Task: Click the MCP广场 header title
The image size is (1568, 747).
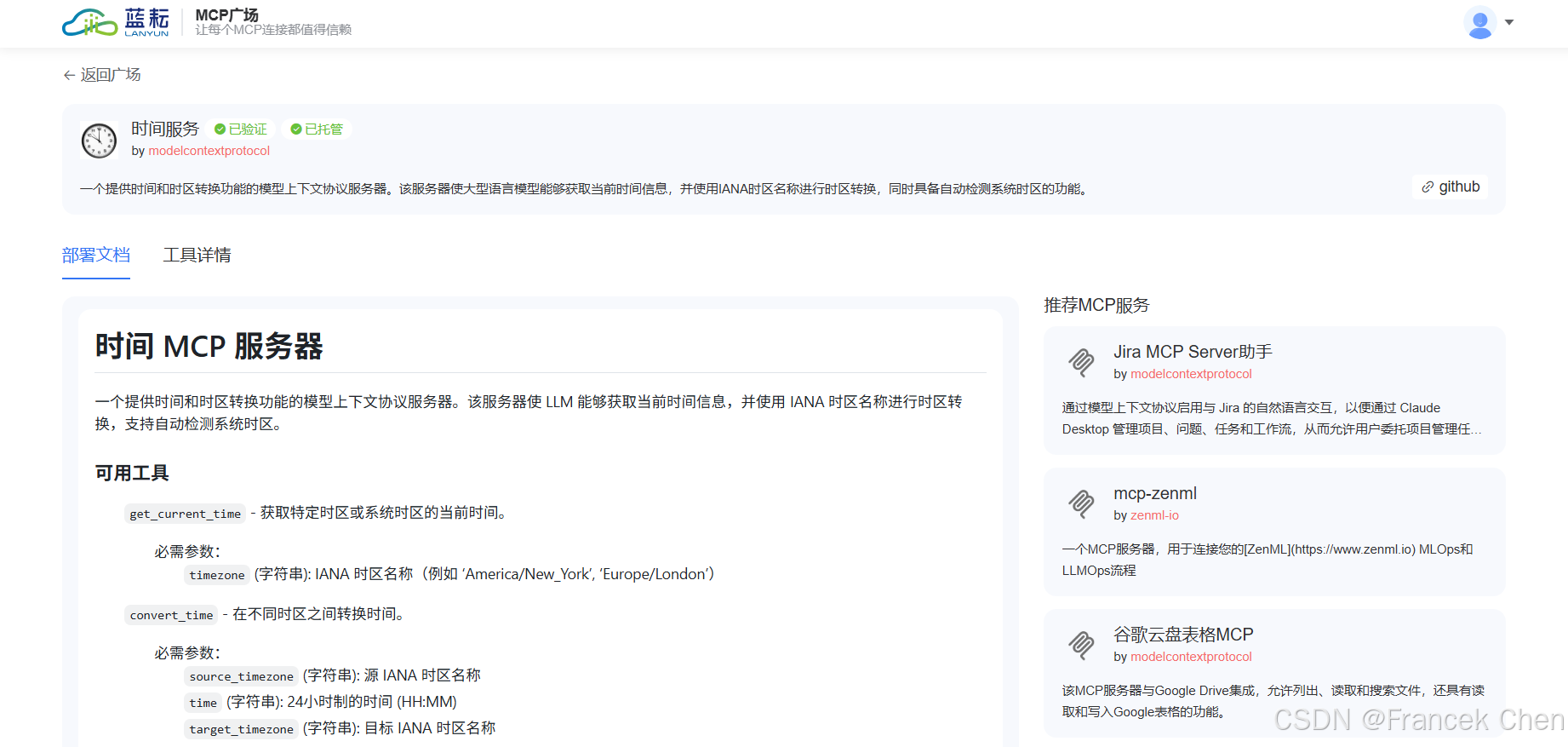Action: pos(227,15)
